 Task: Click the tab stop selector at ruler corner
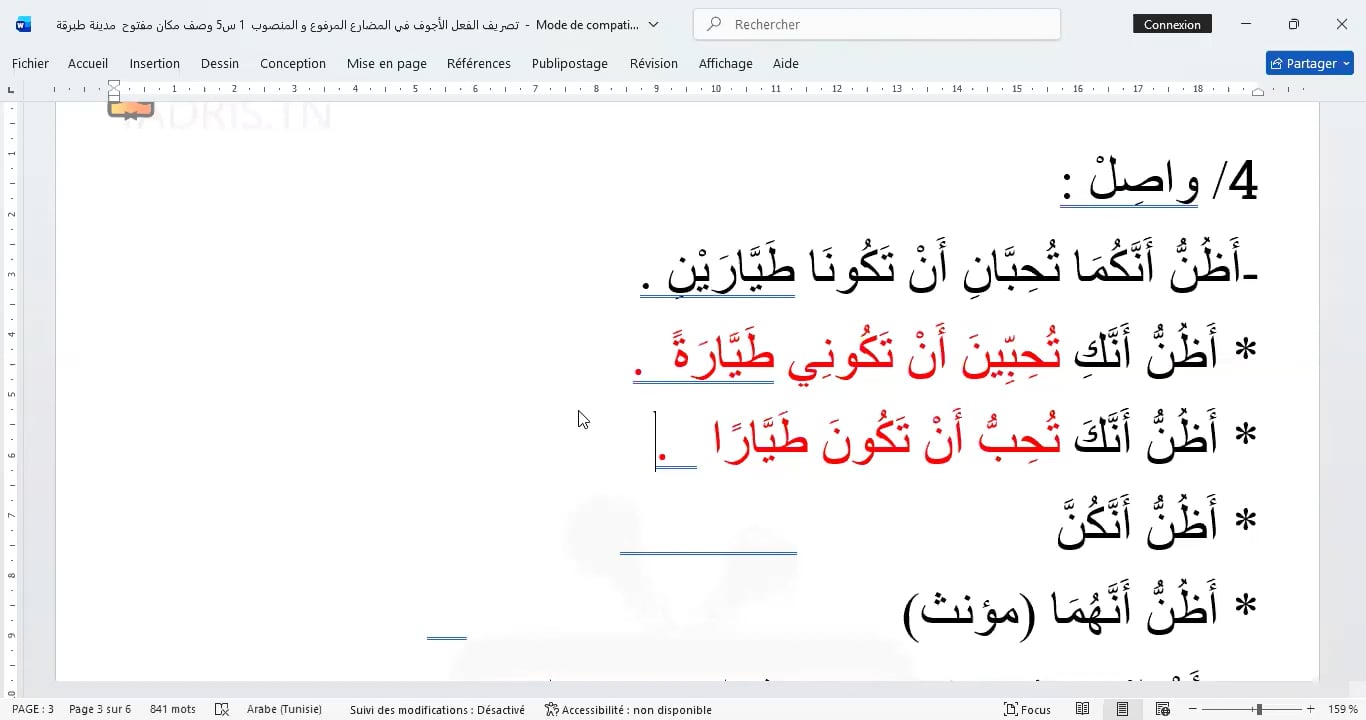pyautogui.click(x=11, y=90)
